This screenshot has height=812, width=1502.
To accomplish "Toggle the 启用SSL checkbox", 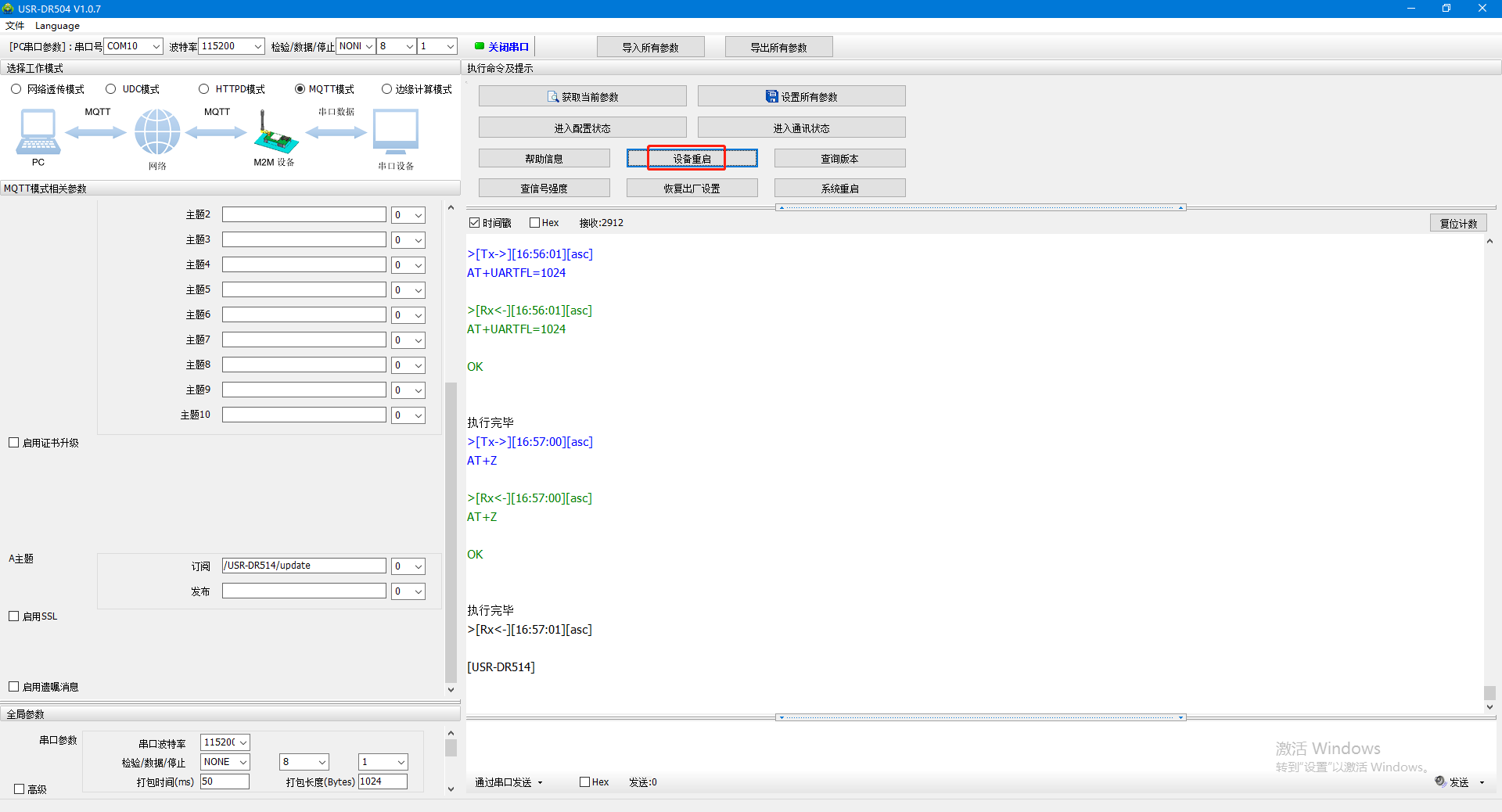I will (x=14, y=616).
